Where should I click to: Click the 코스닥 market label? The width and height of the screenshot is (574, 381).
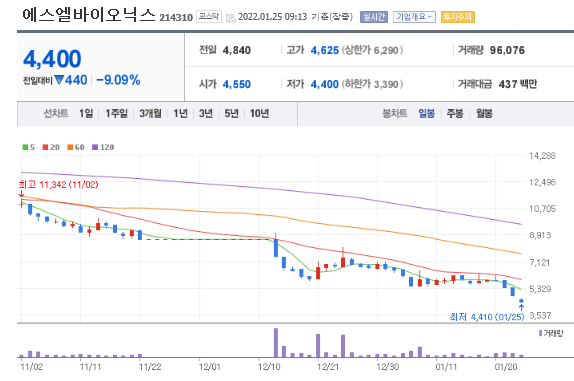pos(209,16)
